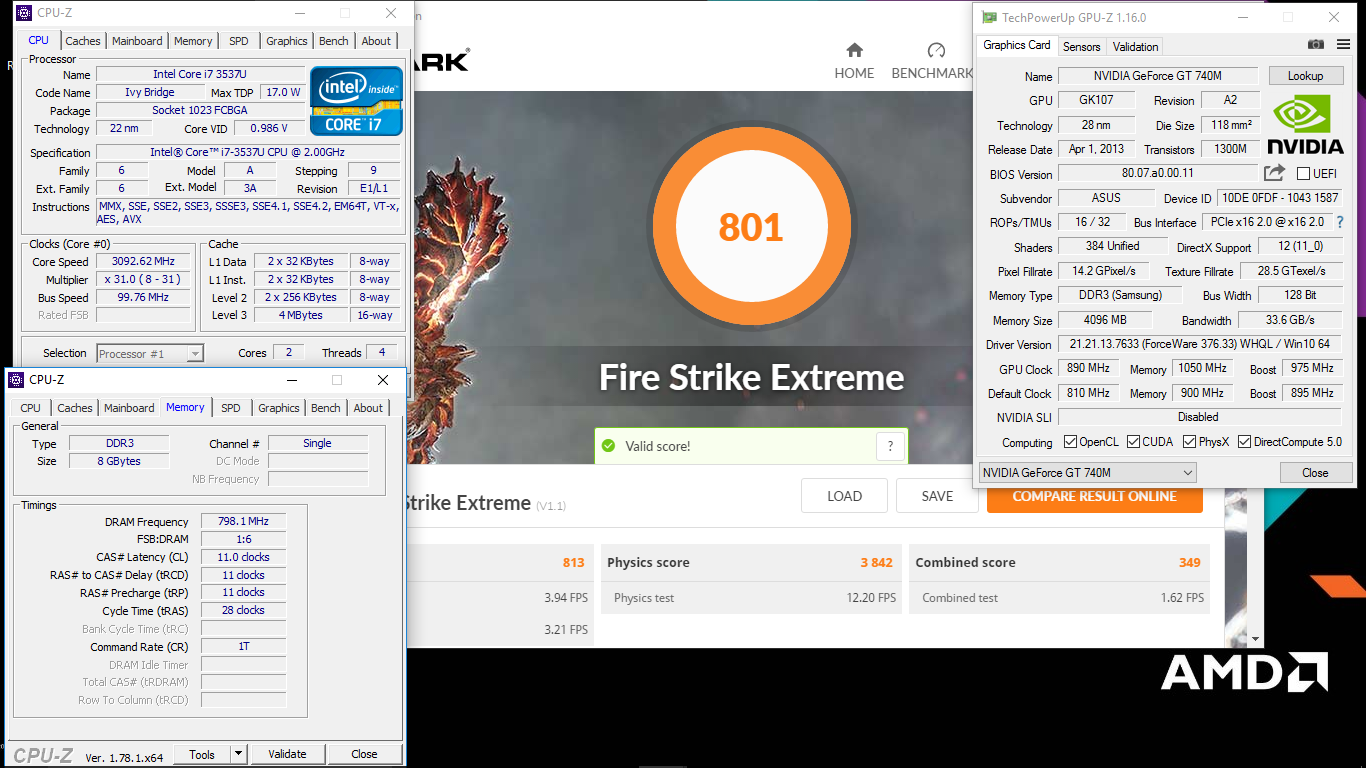The width and height of the screenshot is (1366, 768).
Task: Click the BIOS export share icon in GPU-Z
Action: click(x=1275, y=173)
